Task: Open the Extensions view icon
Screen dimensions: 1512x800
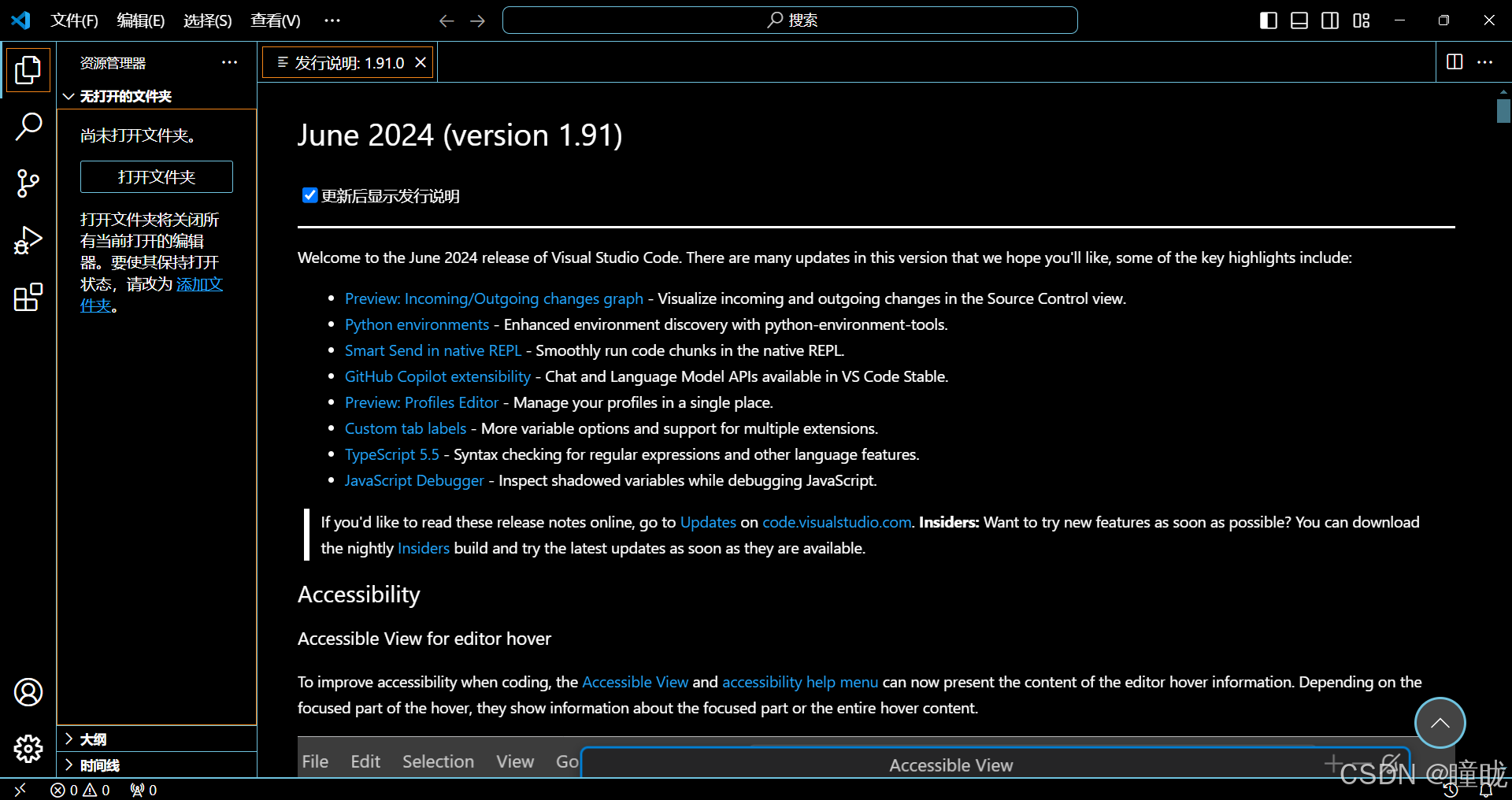Action: coord(28,297)
